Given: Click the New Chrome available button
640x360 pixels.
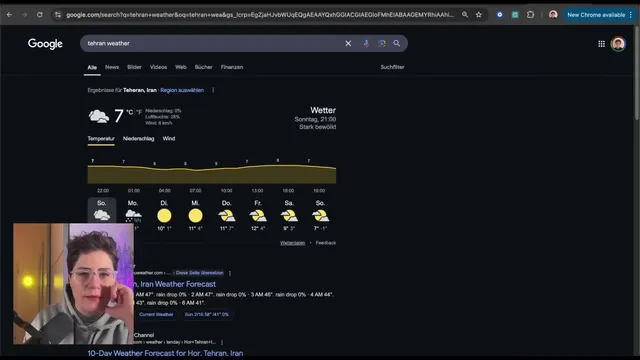Looking at the screenshot, I should pos(596,15).
